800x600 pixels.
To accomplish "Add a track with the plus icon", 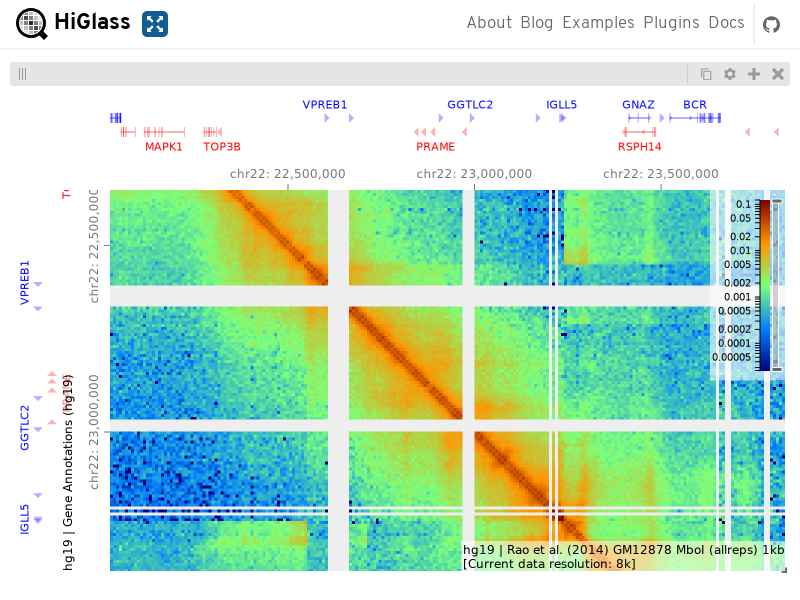I will pos(754,74).
